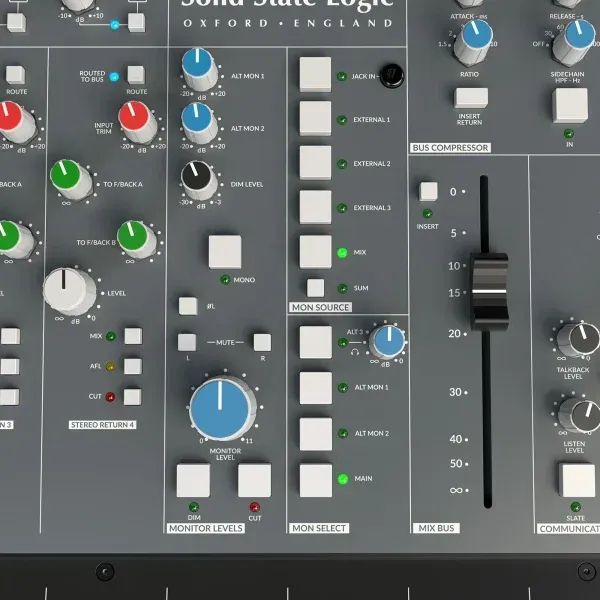
Task: Adjust the LISTEN LEVEL knob
Action: [579, 414]
